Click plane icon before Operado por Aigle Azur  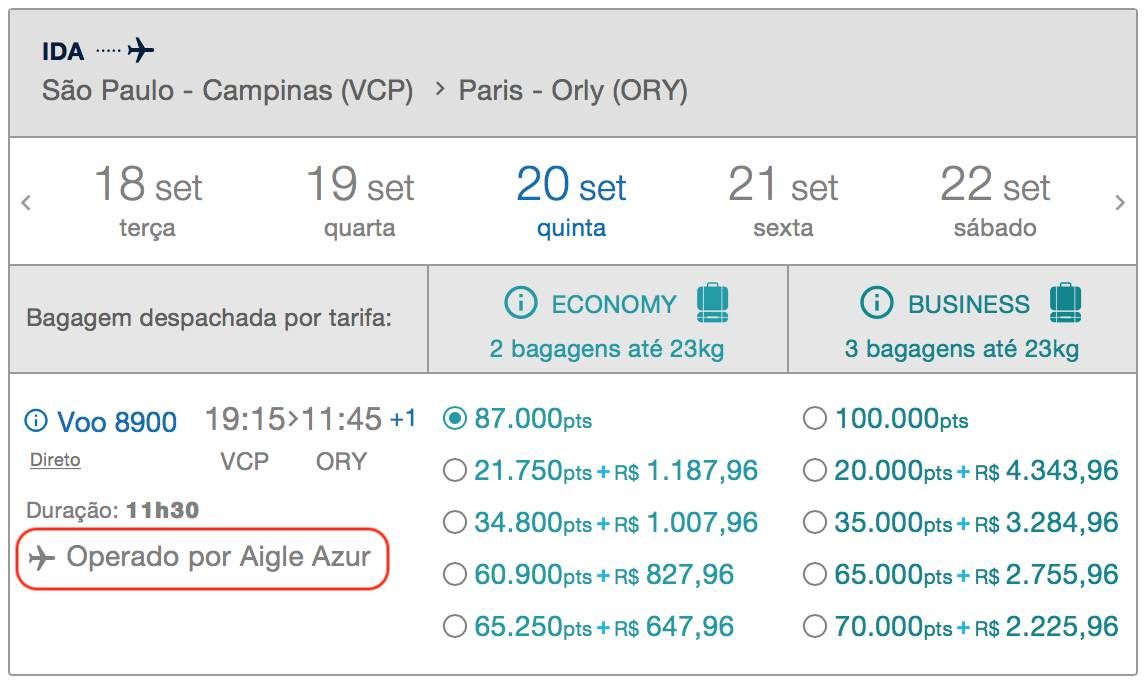pos(42,558)
